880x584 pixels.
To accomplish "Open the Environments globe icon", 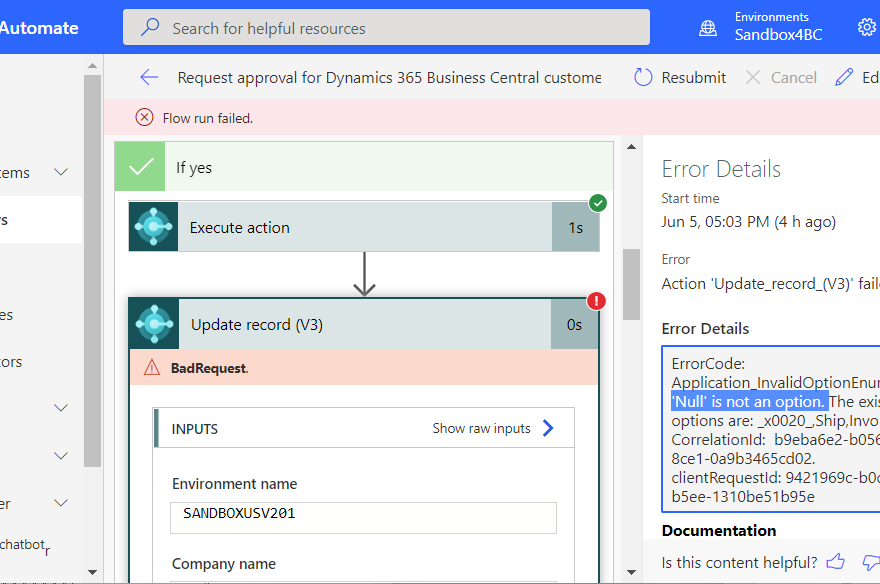I will 708,27.
